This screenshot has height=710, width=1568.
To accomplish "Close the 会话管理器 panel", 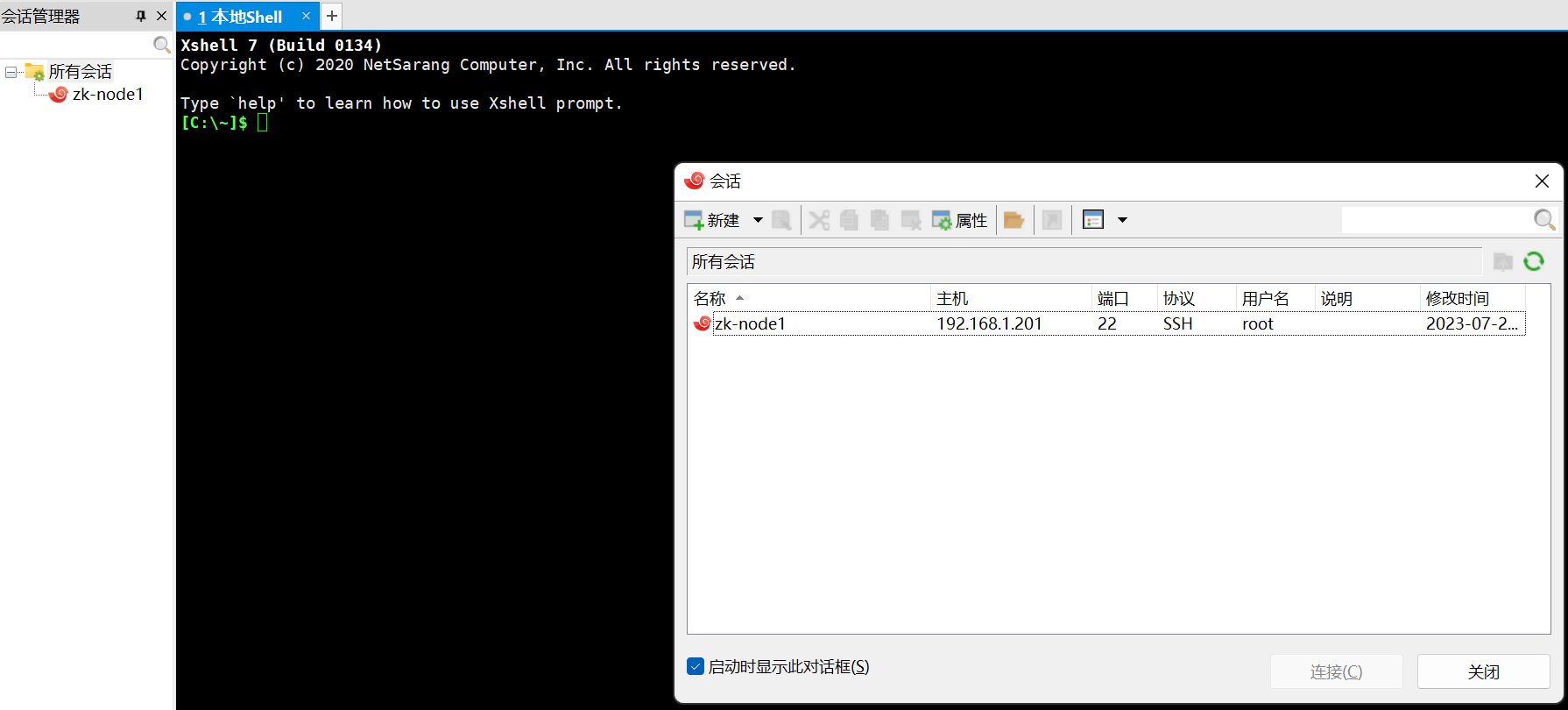I will pos(162,16).
